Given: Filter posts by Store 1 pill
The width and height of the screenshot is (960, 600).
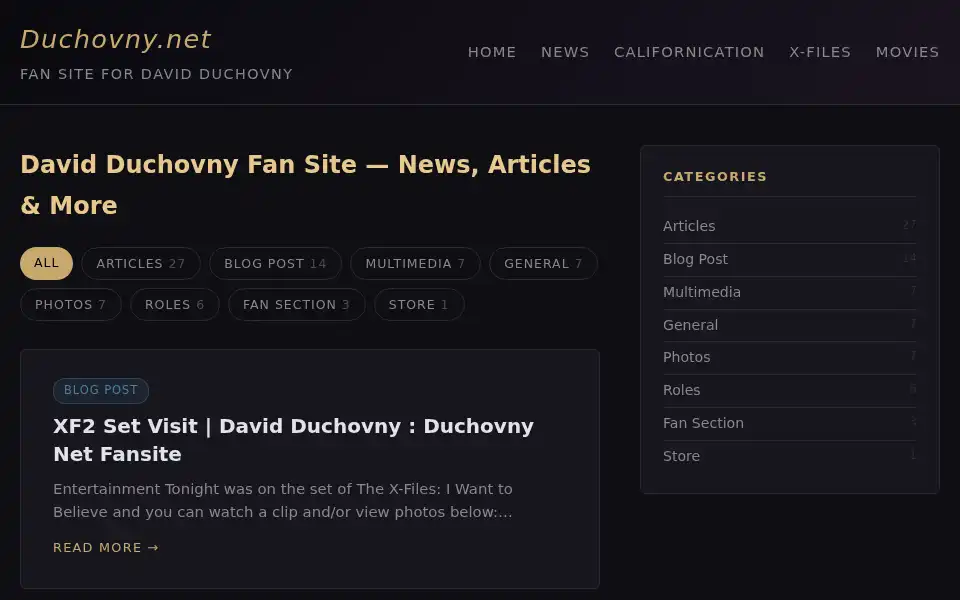Looking at the screenshot, I should click(x=419, y=304).
